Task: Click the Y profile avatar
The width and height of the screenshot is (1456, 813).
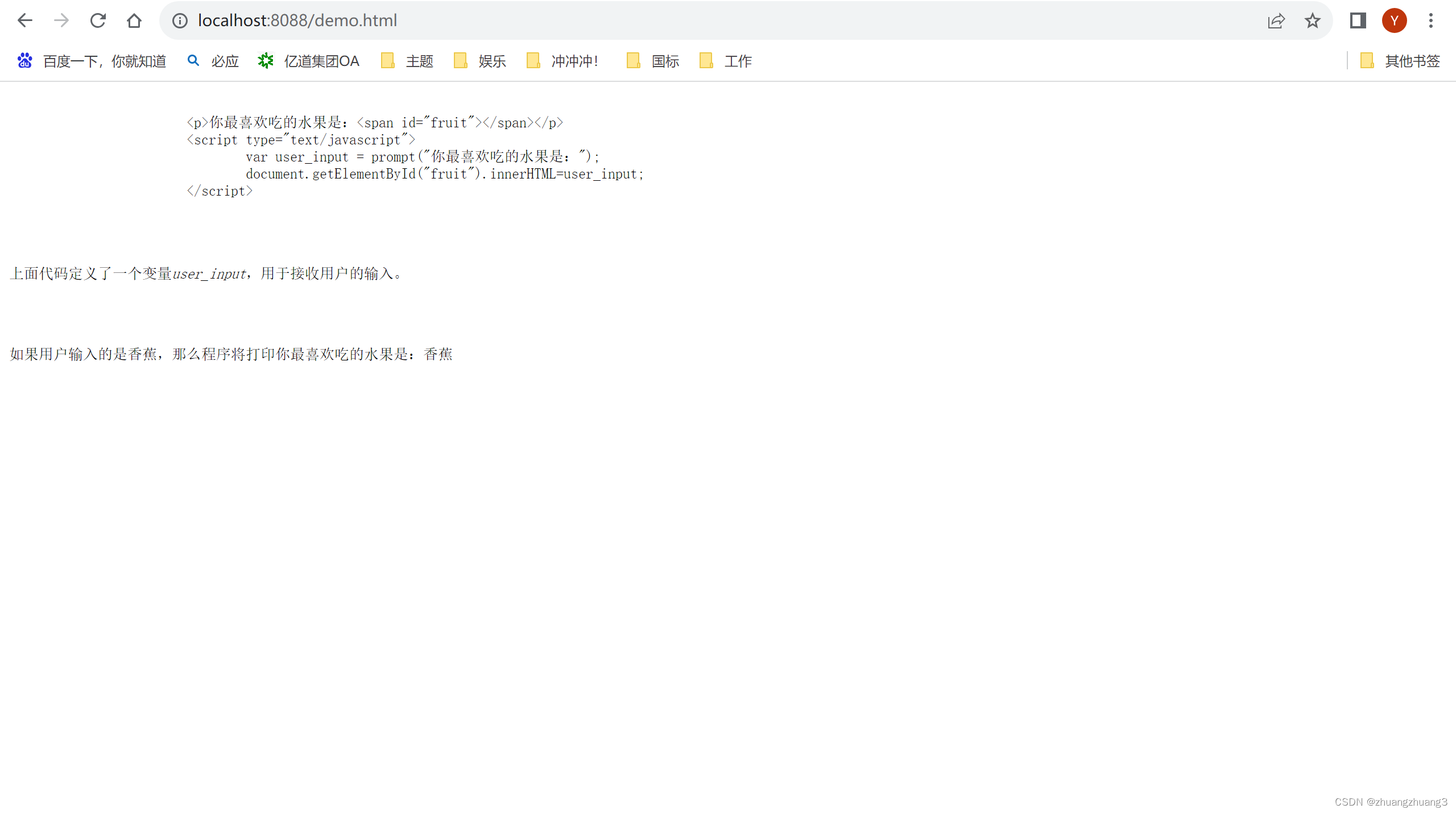Action: 1395,20
